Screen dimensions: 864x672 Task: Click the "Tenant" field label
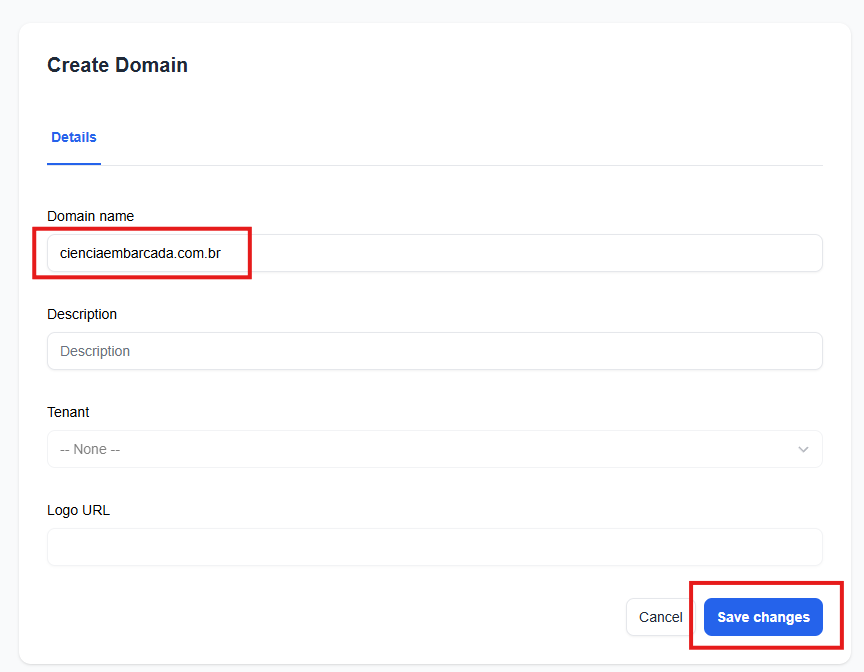pyautogui.click(x=68, y=412)
